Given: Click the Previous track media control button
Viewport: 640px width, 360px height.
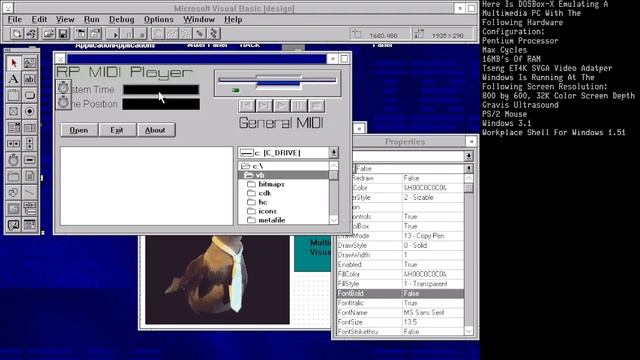Looking at the screenshot, I should [247, 106].
